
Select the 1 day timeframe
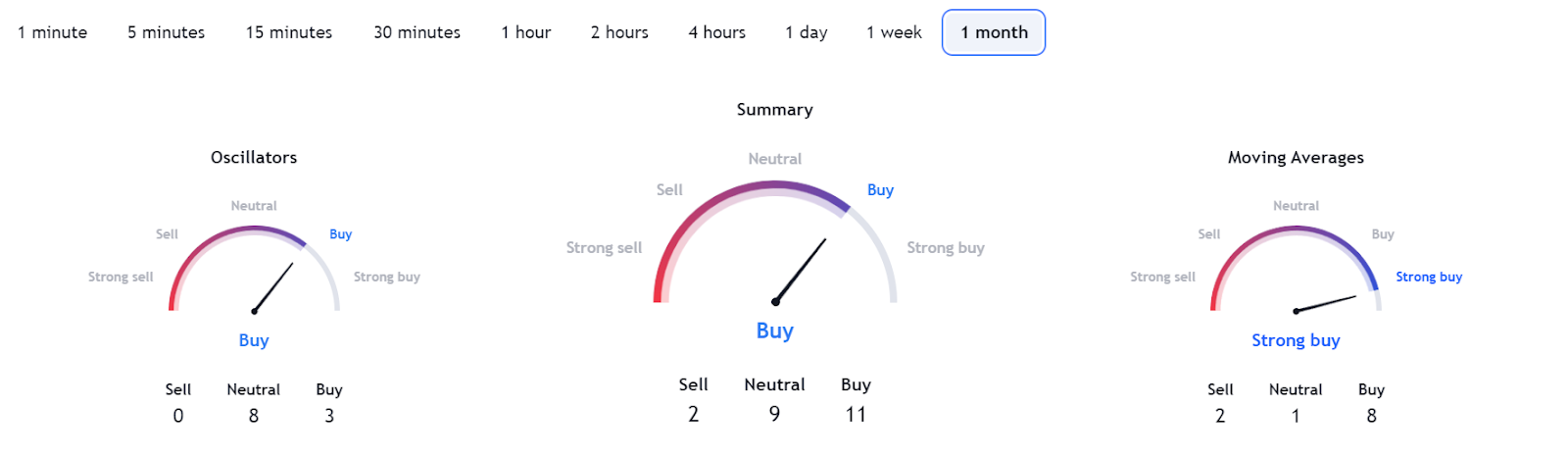click(x=807, y=32)
